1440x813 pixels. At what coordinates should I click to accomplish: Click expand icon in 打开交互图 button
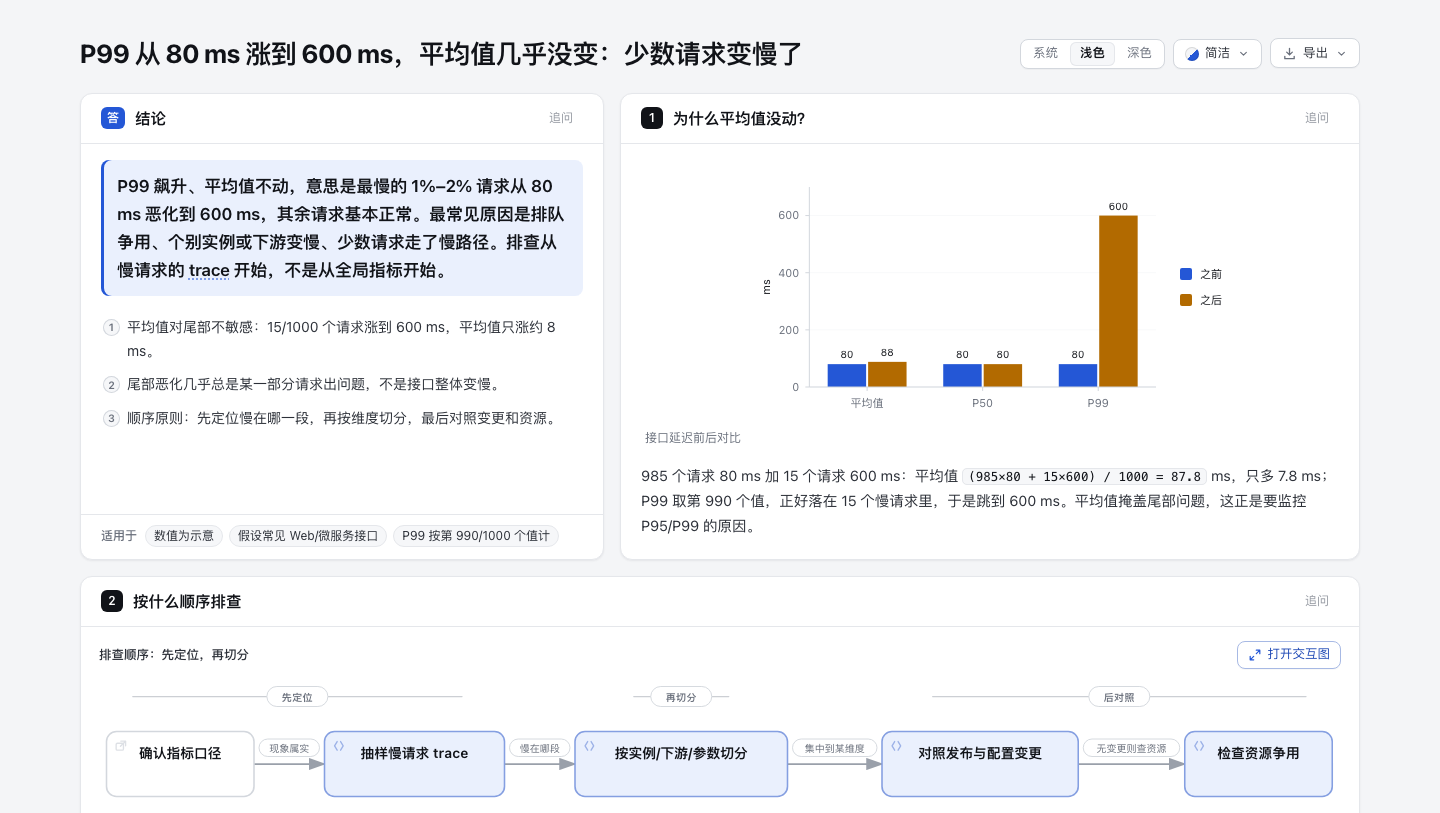click(1255, 654)
